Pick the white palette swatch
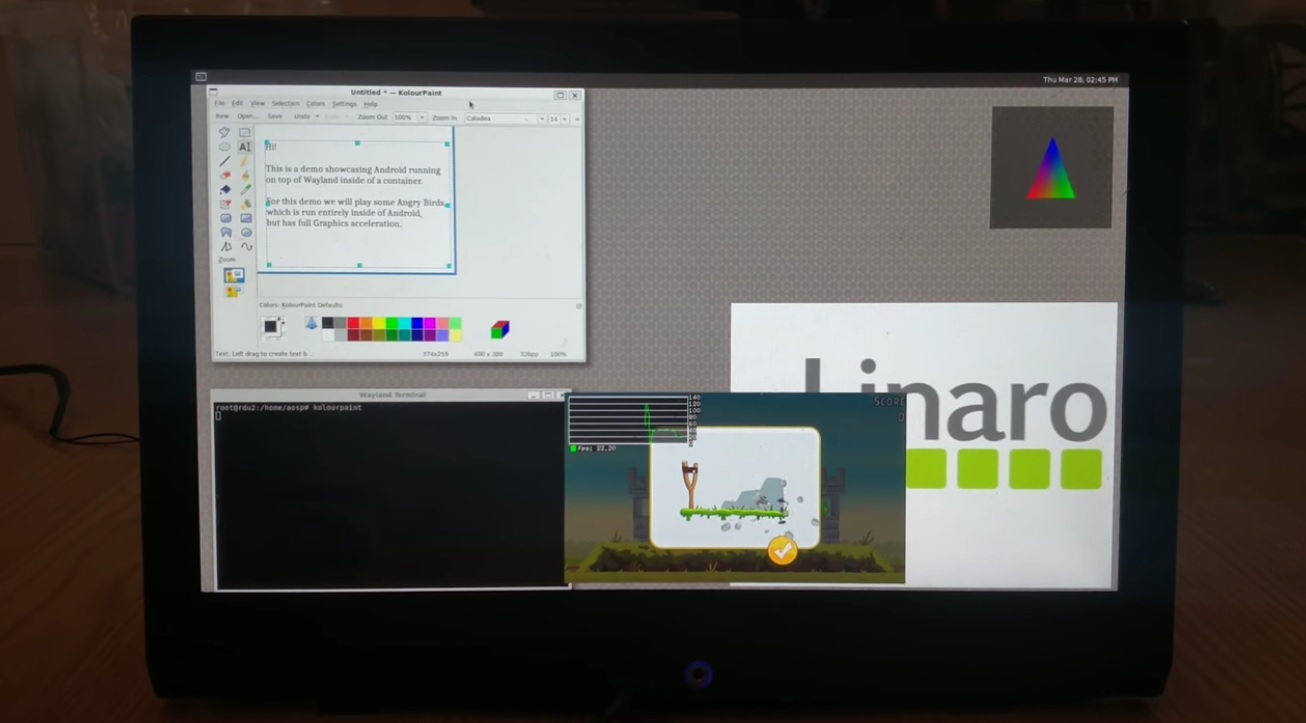The height and width of the screenshot is (723, 1306). [x=327, y=335]
